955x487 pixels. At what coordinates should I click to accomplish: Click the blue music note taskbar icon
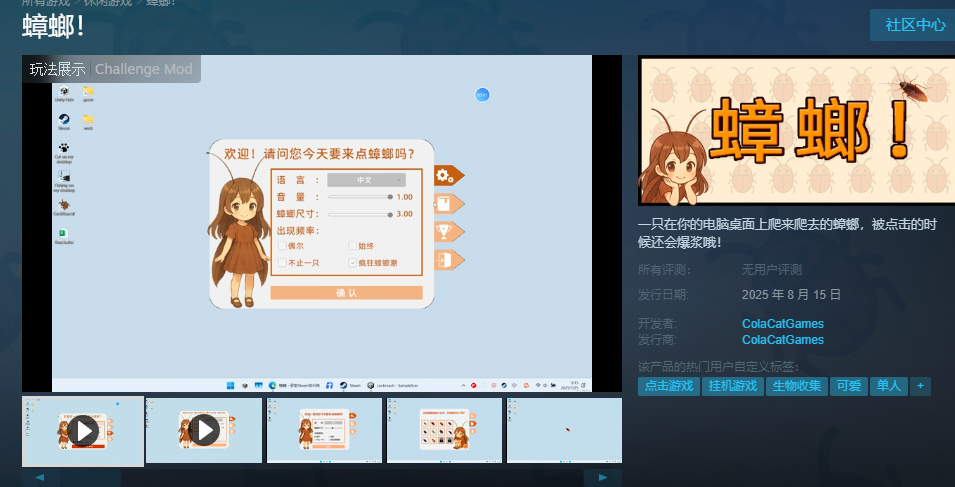[x=329, y=385]
